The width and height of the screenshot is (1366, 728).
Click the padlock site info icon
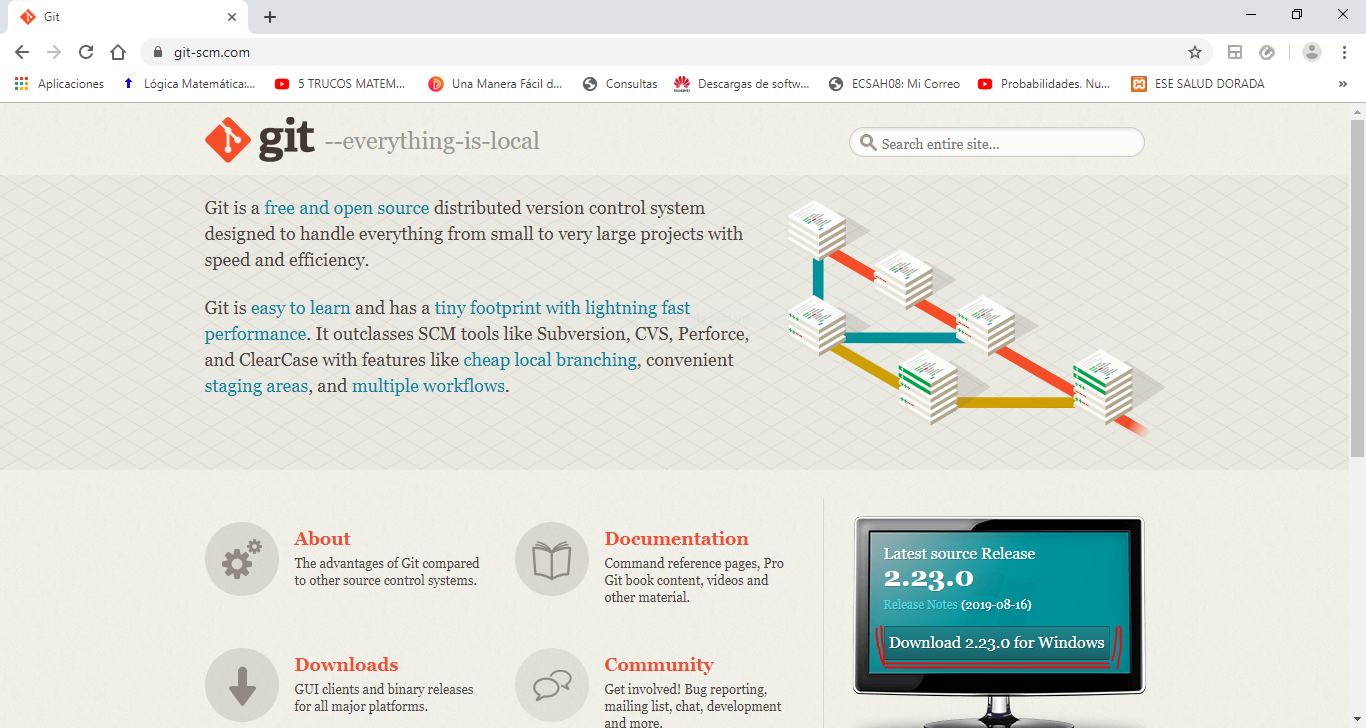coord(157,52)
